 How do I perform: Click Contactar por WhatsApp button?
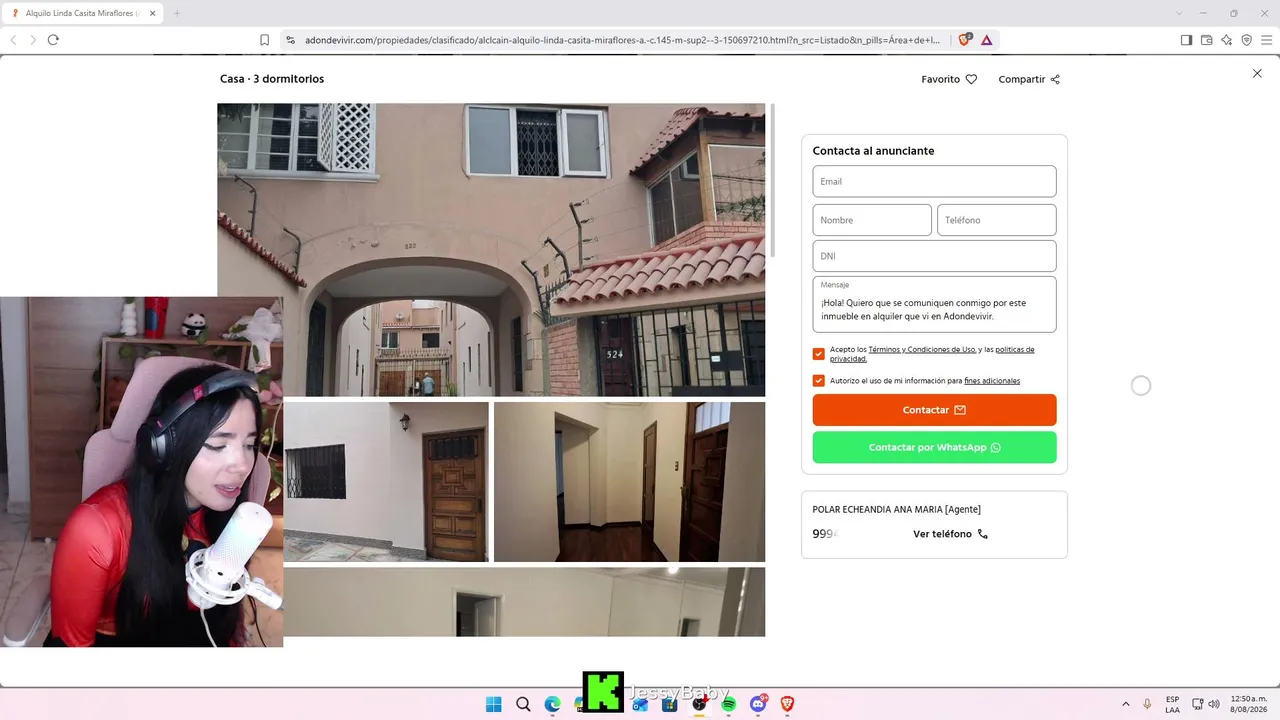(934, 447)
